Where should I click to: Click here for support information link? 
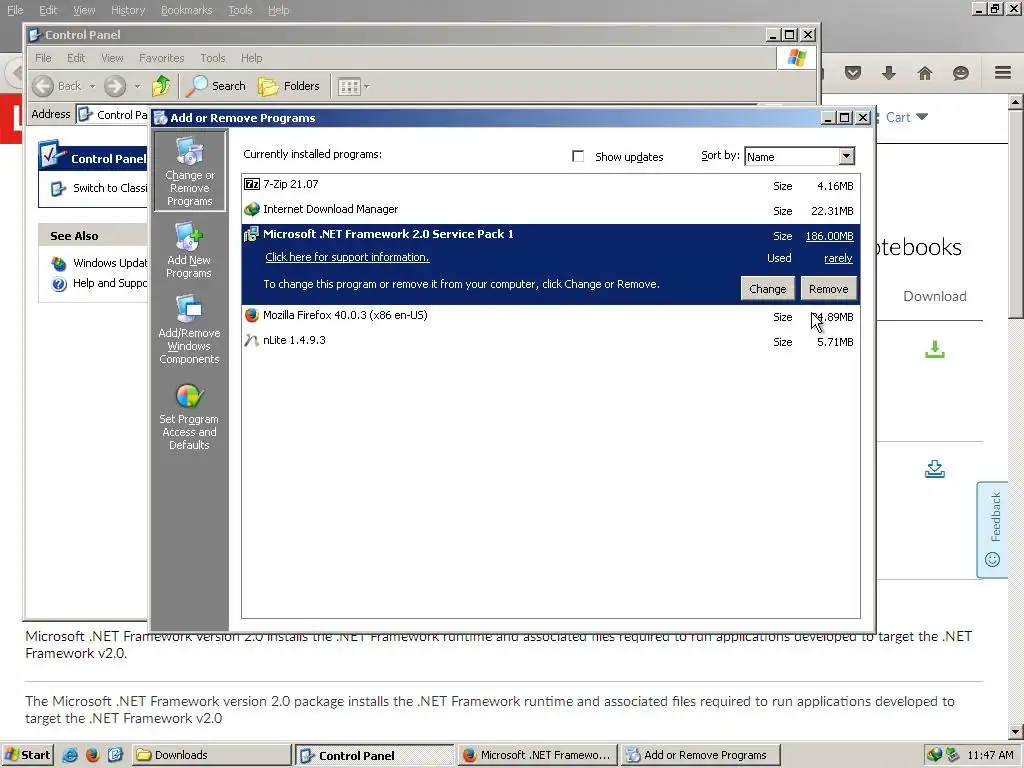347,257
